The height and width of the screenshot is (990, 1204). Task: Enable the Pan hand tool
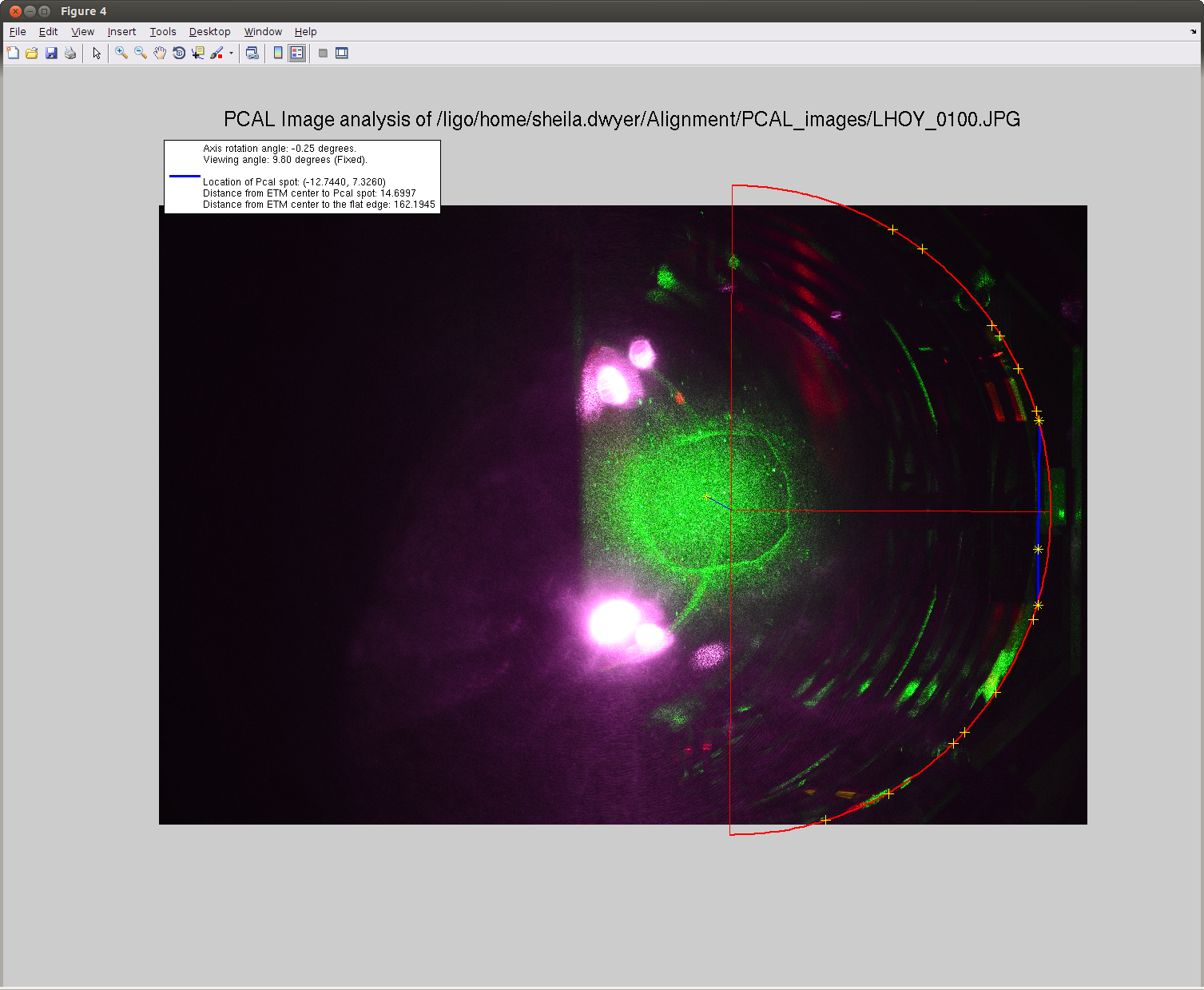(160, 54)
